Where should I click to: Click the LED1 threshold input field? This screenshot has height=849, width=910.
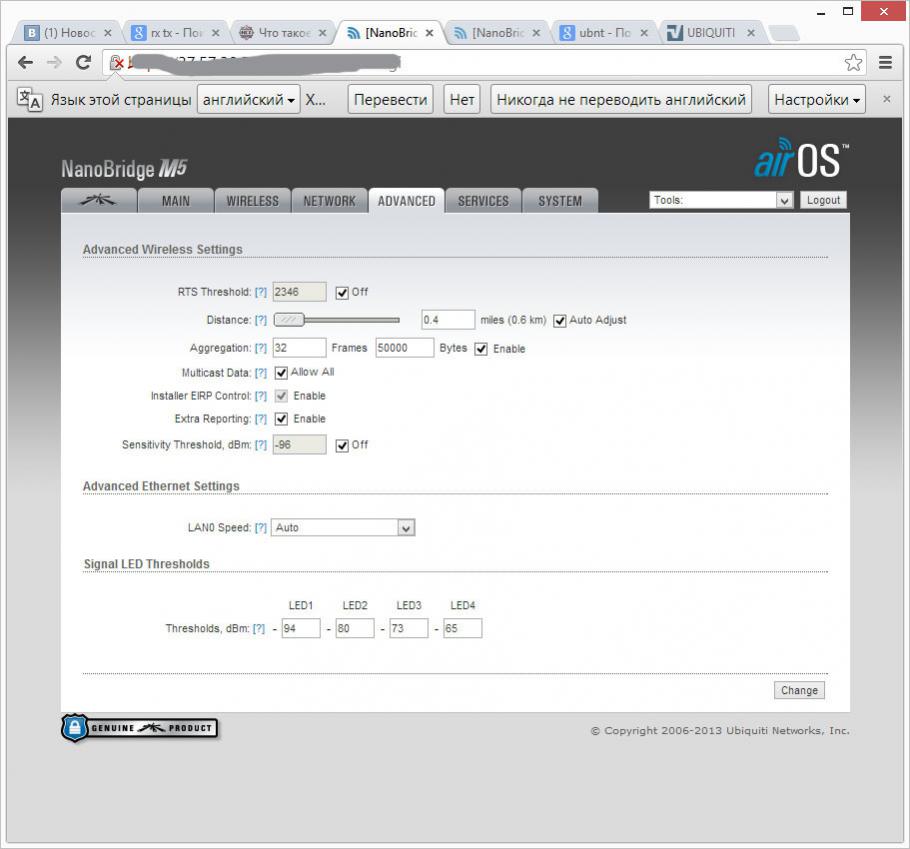click(x=301, y=629)
